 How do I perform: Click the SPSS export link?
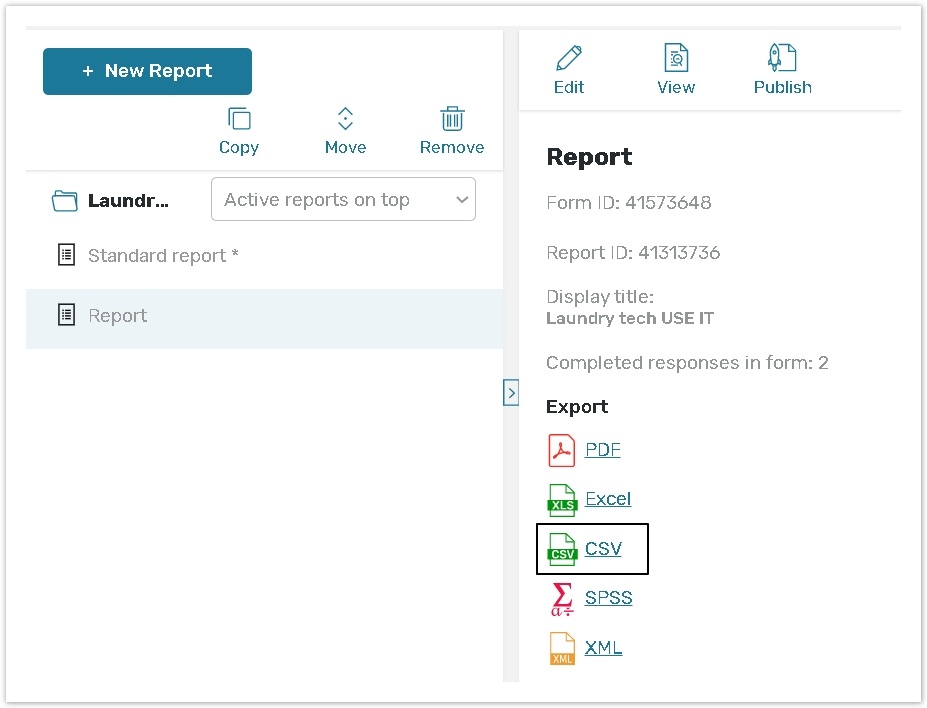point(608,598)
